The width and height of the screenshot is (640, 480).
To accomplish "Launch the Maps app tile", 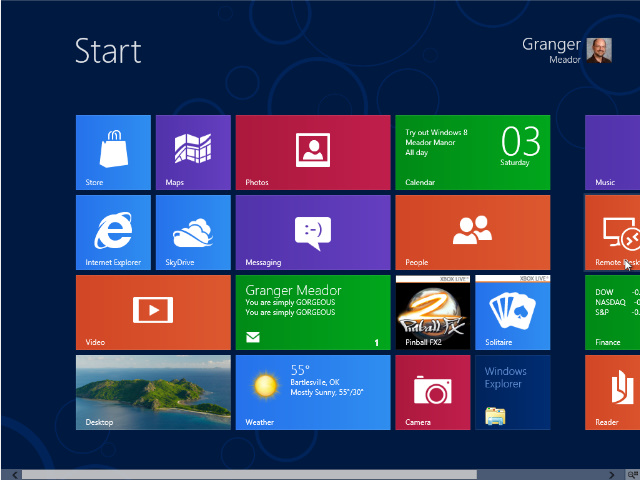I will click(193, 152).
